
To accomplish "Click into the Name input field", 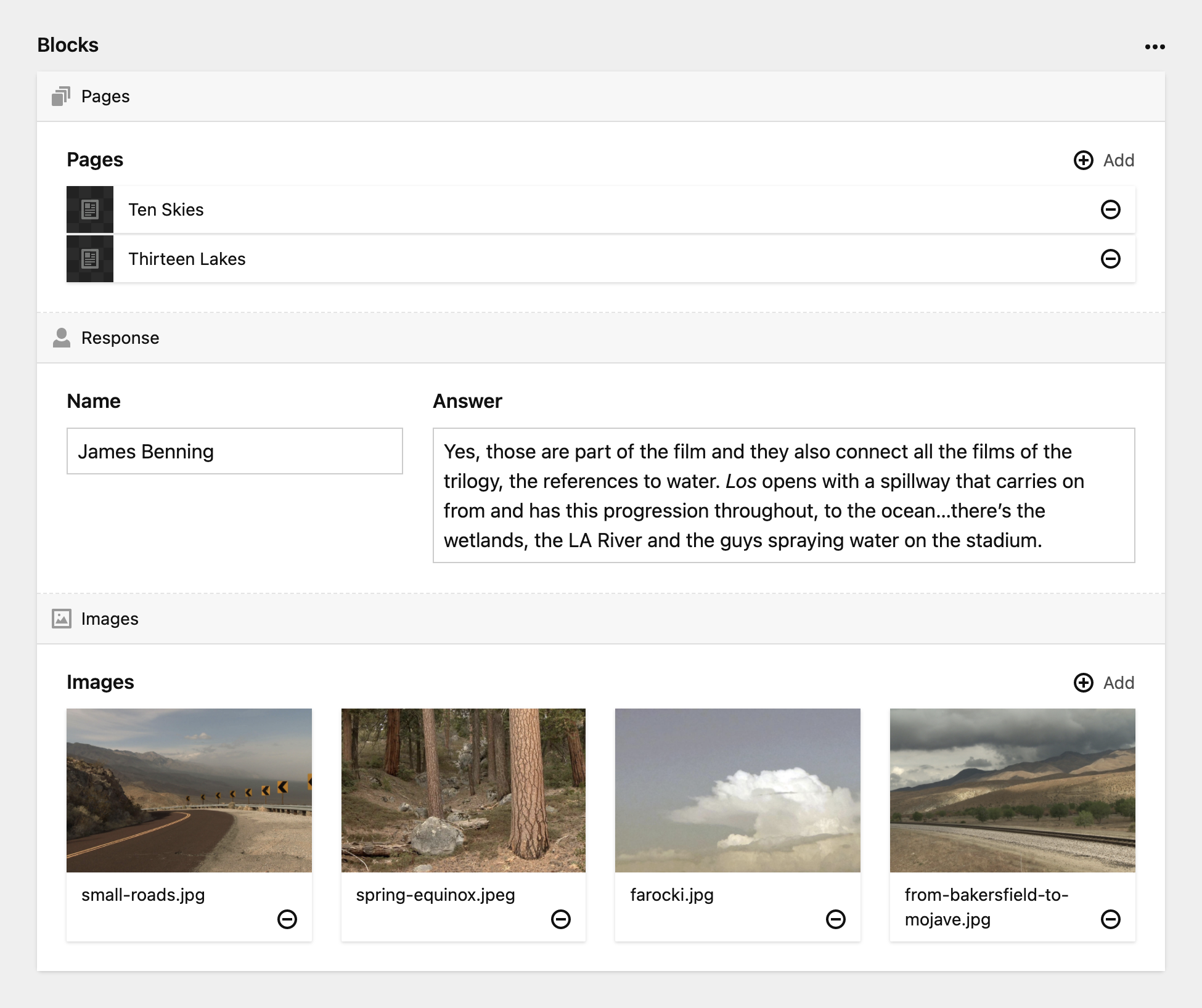I will (234, 451).
